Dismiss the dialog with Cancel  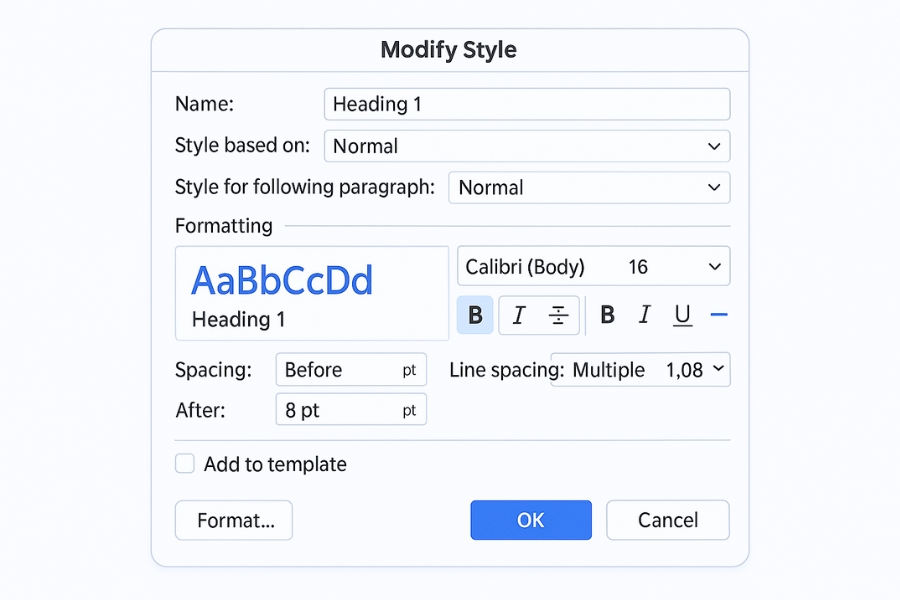click(x=667, y=520)
